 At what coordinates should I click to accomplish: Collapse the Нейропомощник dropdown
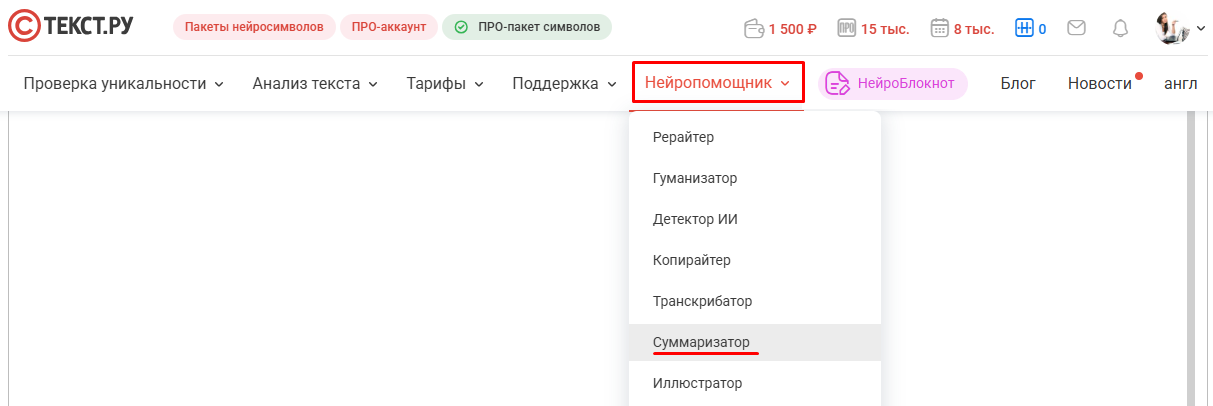coord(718,83)
